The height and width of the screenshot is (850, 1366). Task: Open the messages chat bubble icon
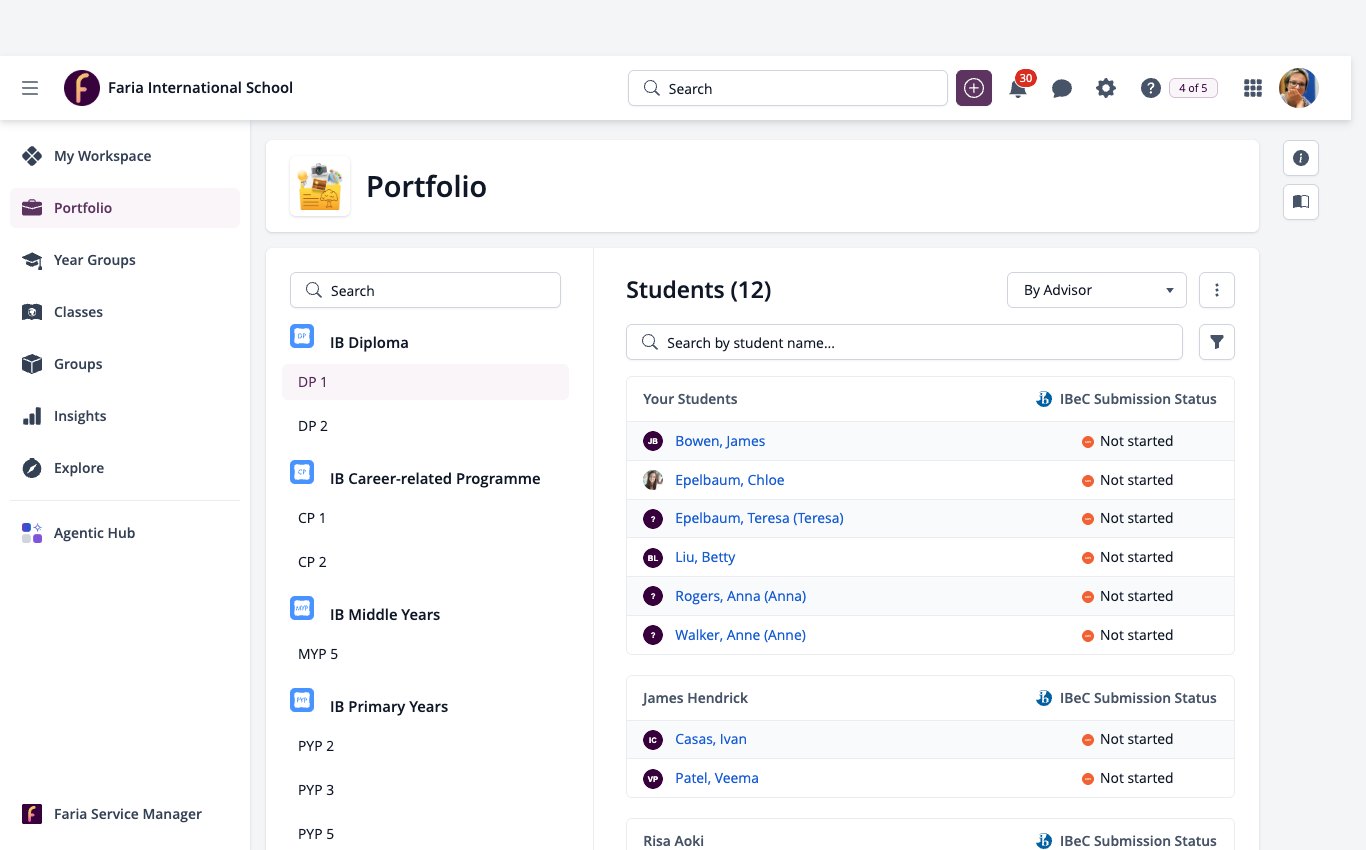[x=1062, y=88]
